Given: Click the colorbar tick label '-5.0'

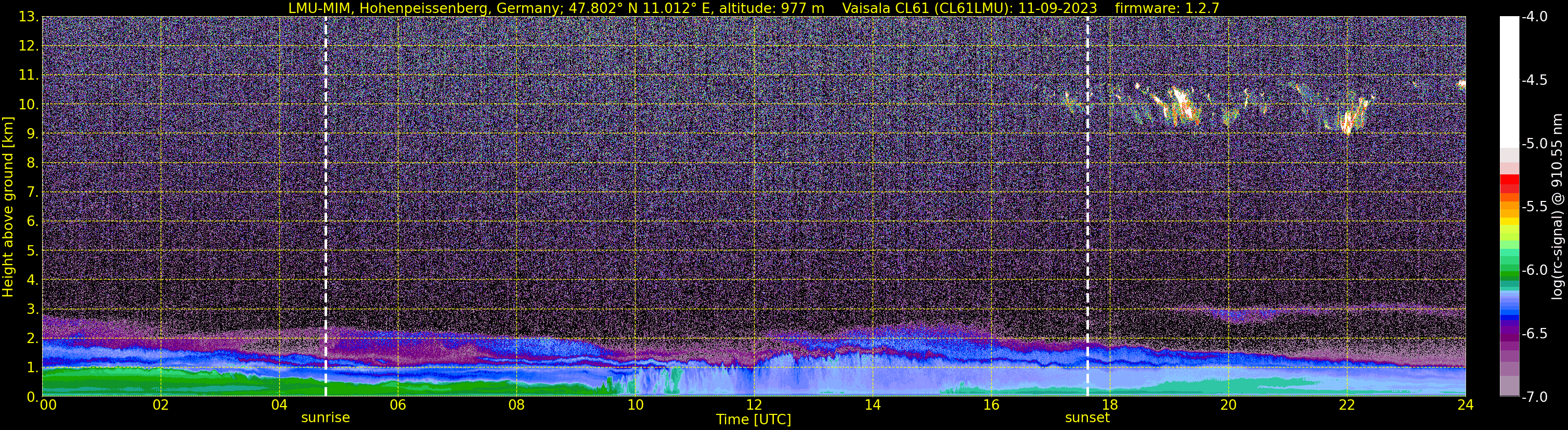Looking at the screenshot, I should [x=1535, y=144].
